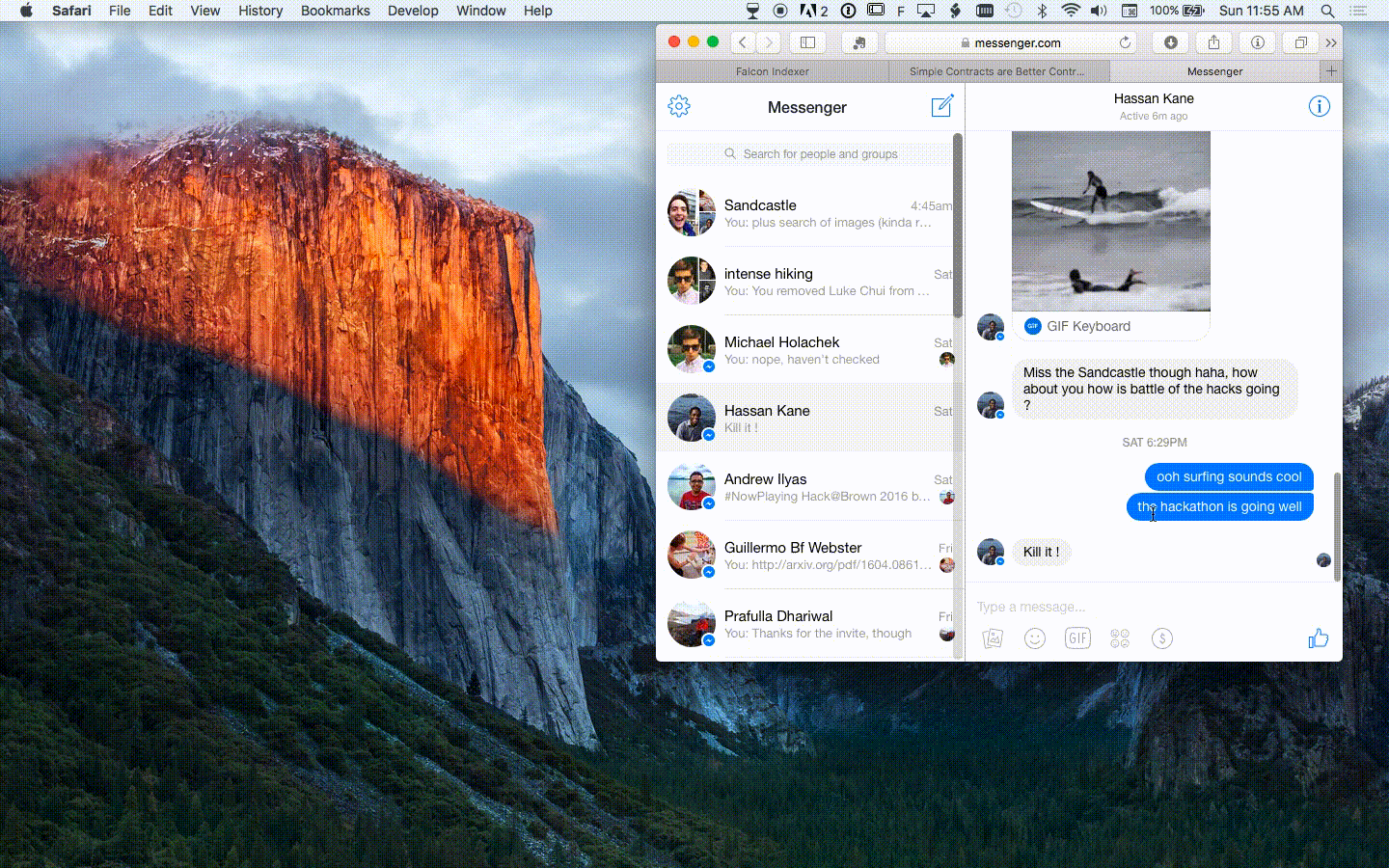Click the send payment dollar icon
The height and width of the screenshot is (868, 1389).
pos(1162,638)
